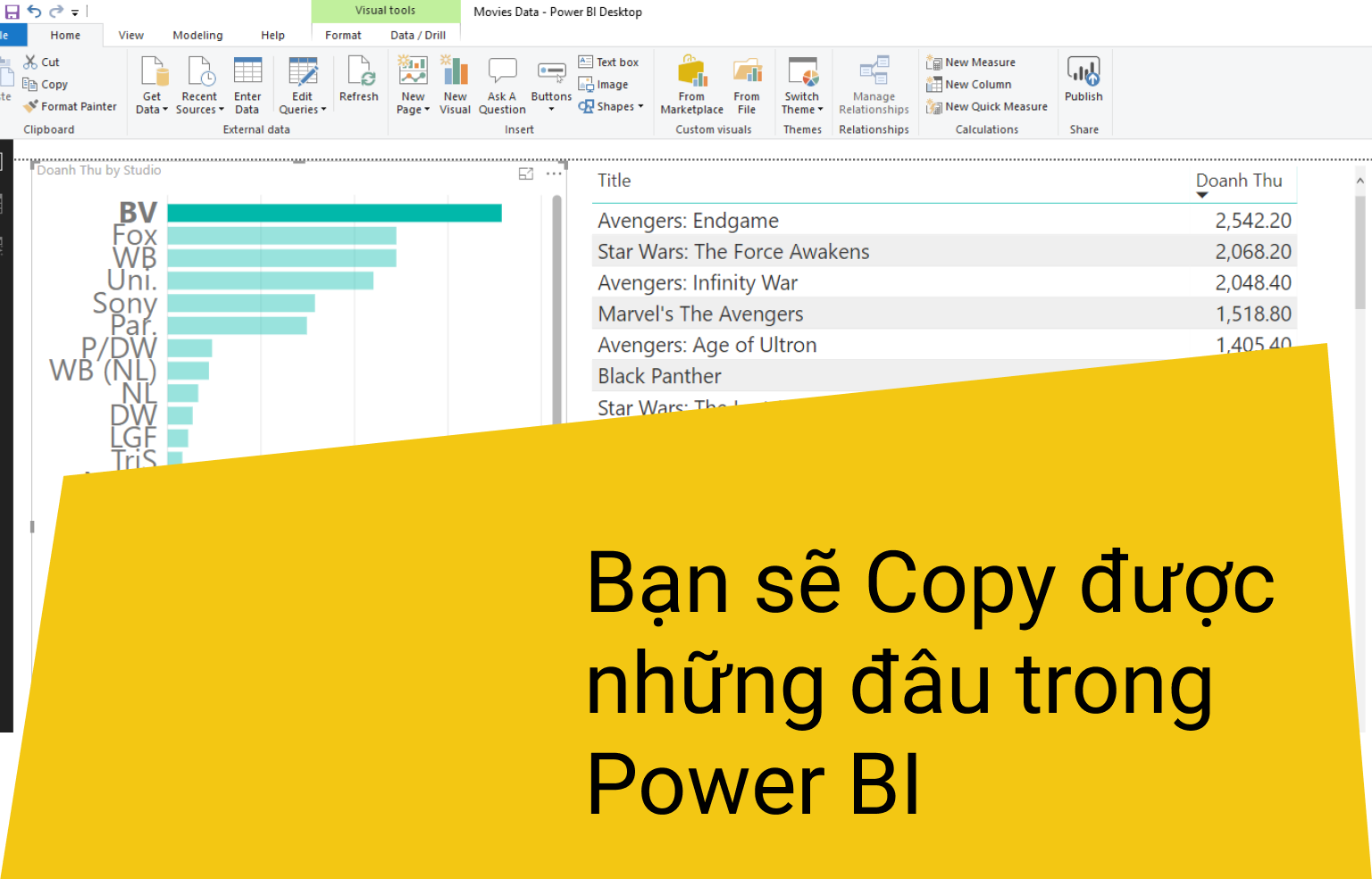The width and height of the screenshot is (1372, 879).
Task: Open the Shapes dropdown
Action: tap(611, 106)
